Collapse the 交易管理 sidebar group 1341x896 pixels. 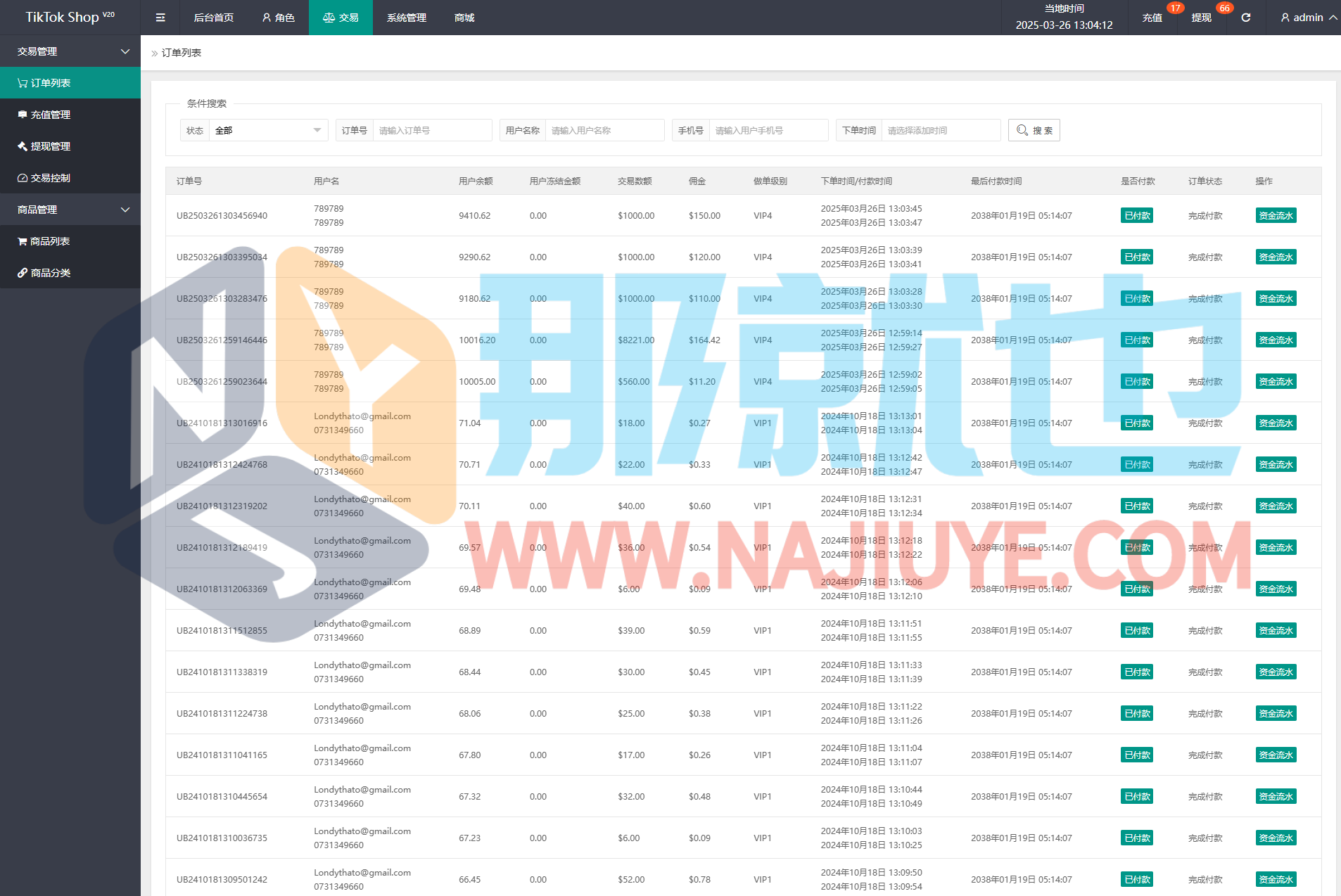pyautogui.click(x=70, y=51)
